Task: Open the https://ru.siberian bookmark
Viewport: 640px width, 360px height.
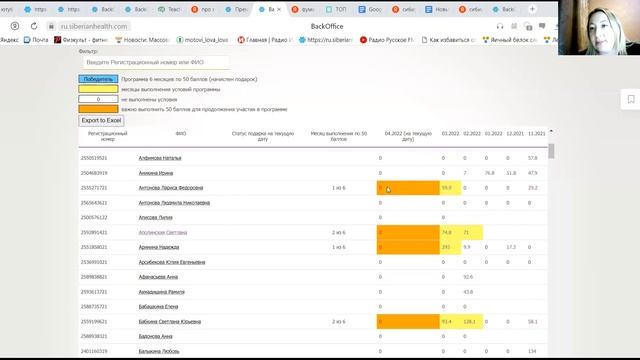Action: [x=326, y=40]
